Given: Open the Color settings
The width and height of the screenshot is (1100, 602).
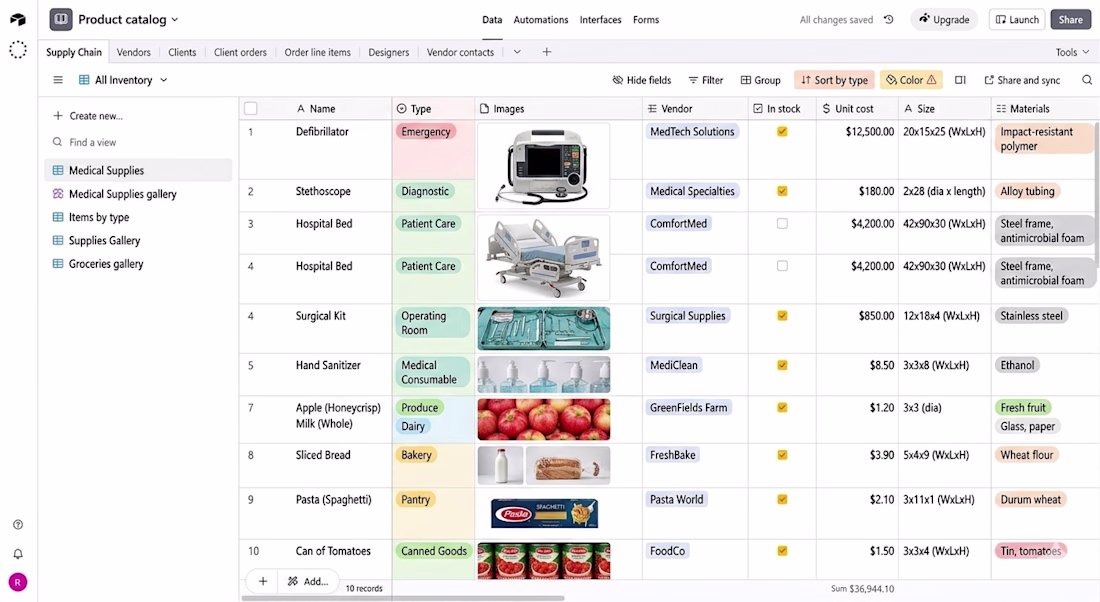Looking at the screenshot, I should pyautogui.click(x=911, y=80).
